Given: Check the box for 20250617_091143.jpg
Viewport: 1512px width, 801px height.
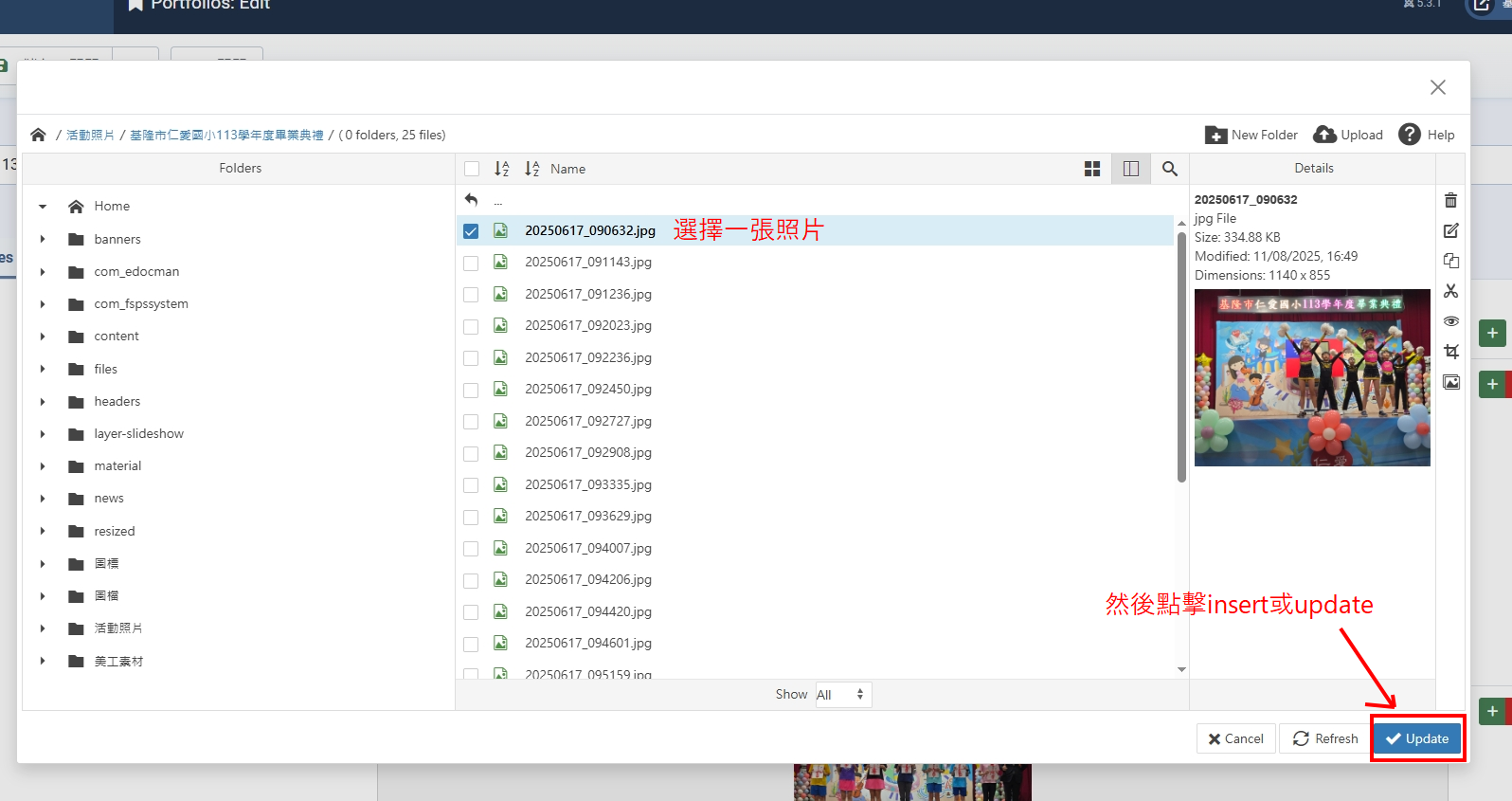Looking at the screenshot, I should (x=471, y=263).
